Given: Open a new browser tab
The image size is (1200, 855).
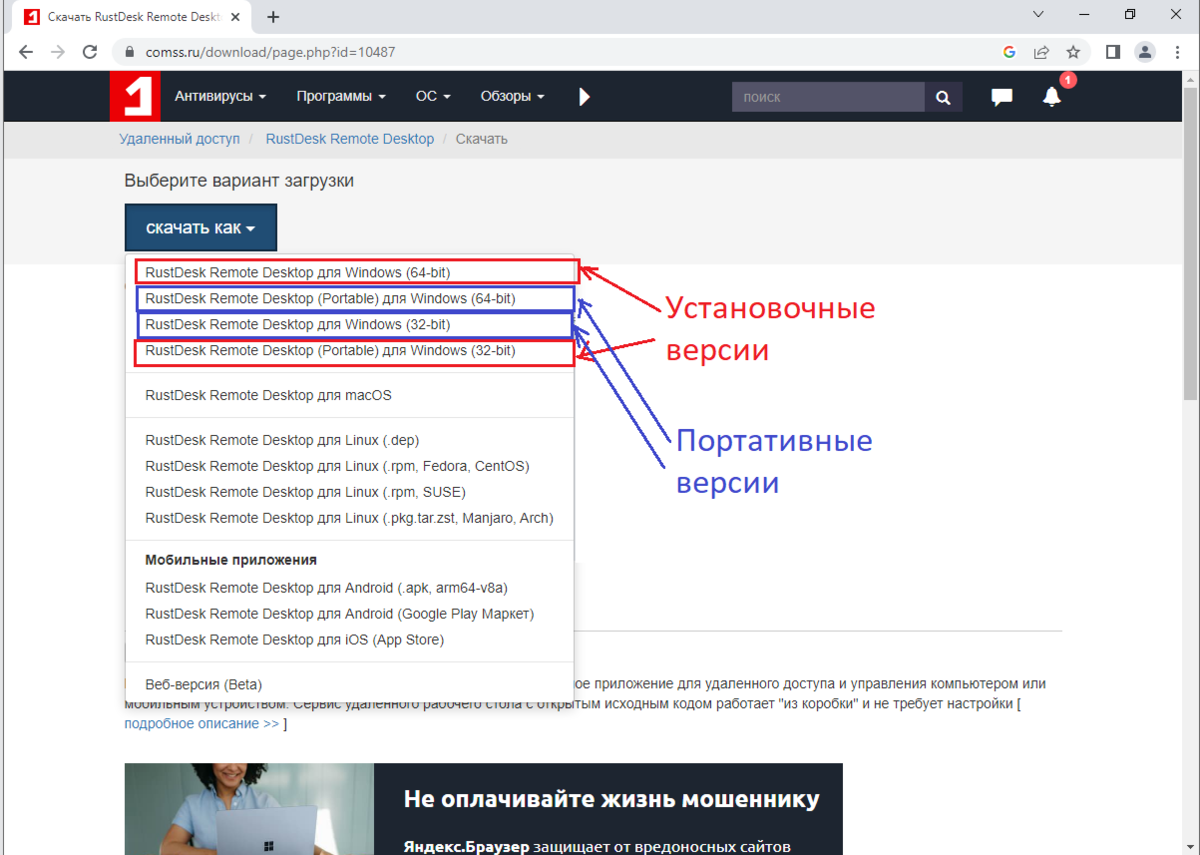Looking at the screenshot, I should (273, 17).
